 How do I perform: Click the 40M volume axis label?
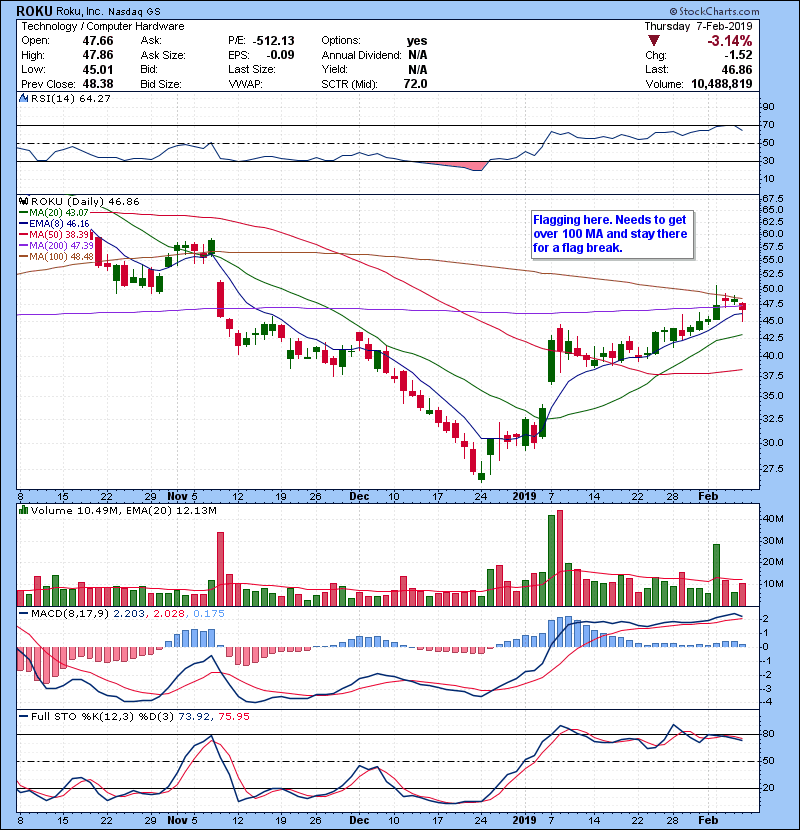pos(773,519)
